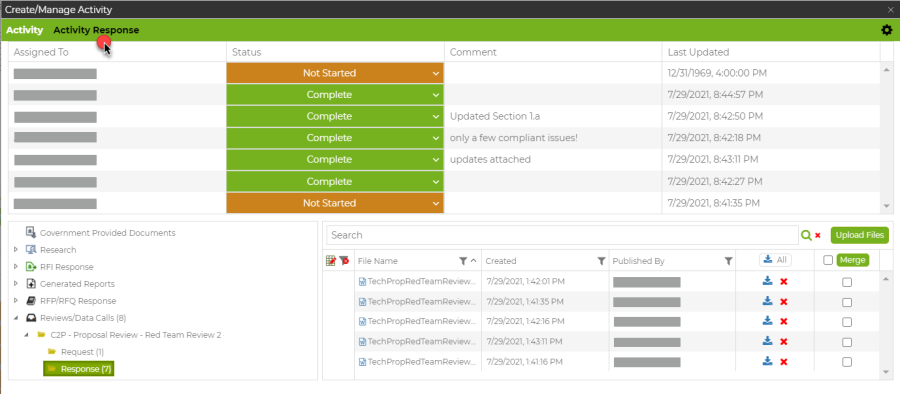Screen dimensions: 900x394
Task: Click the Reviews/Data Calls inbox icon
Action: click(x=31, y=318)
